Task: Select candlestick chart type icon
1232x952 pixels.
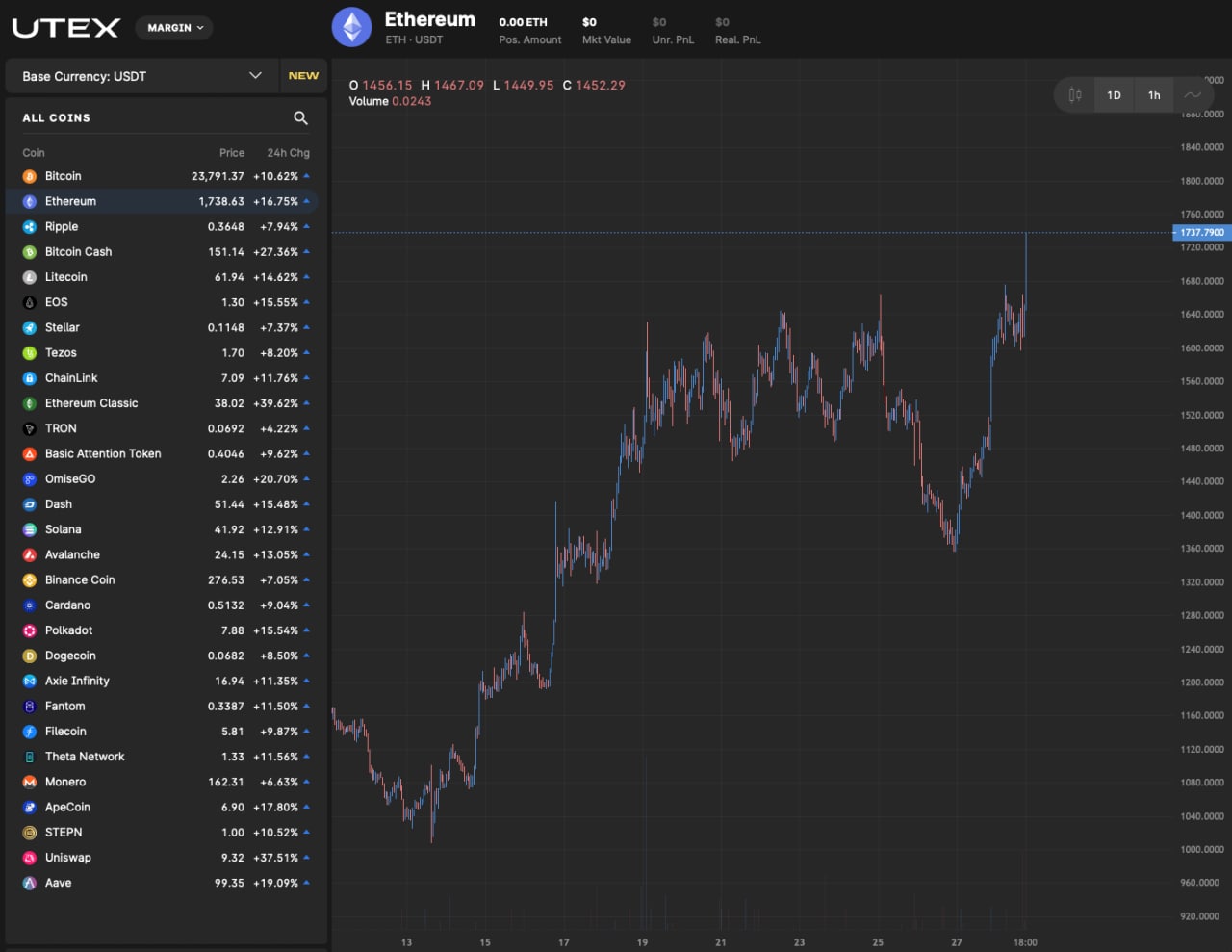Action: click(1075, 95)
